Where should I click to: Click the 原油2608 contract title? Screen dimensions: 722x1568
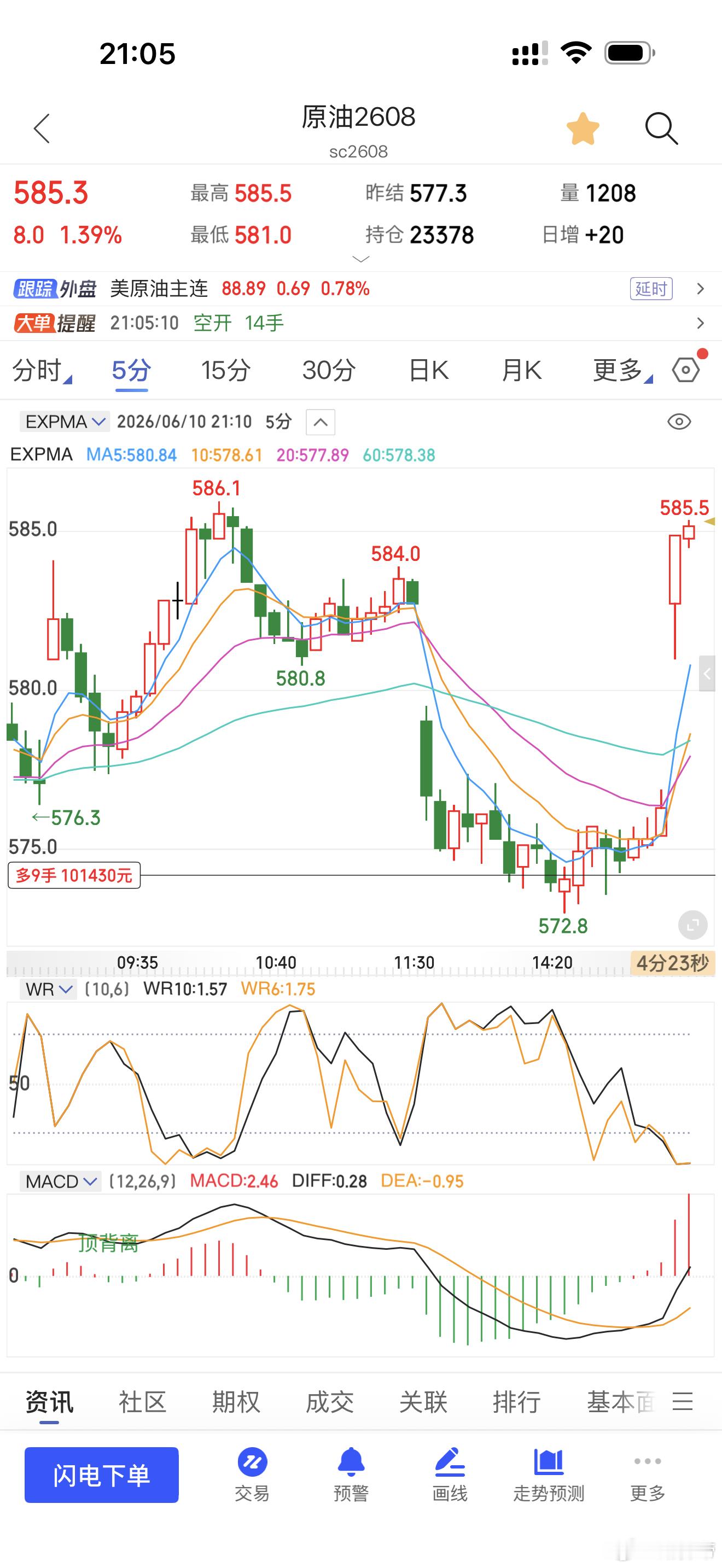[x=359, y=117]
